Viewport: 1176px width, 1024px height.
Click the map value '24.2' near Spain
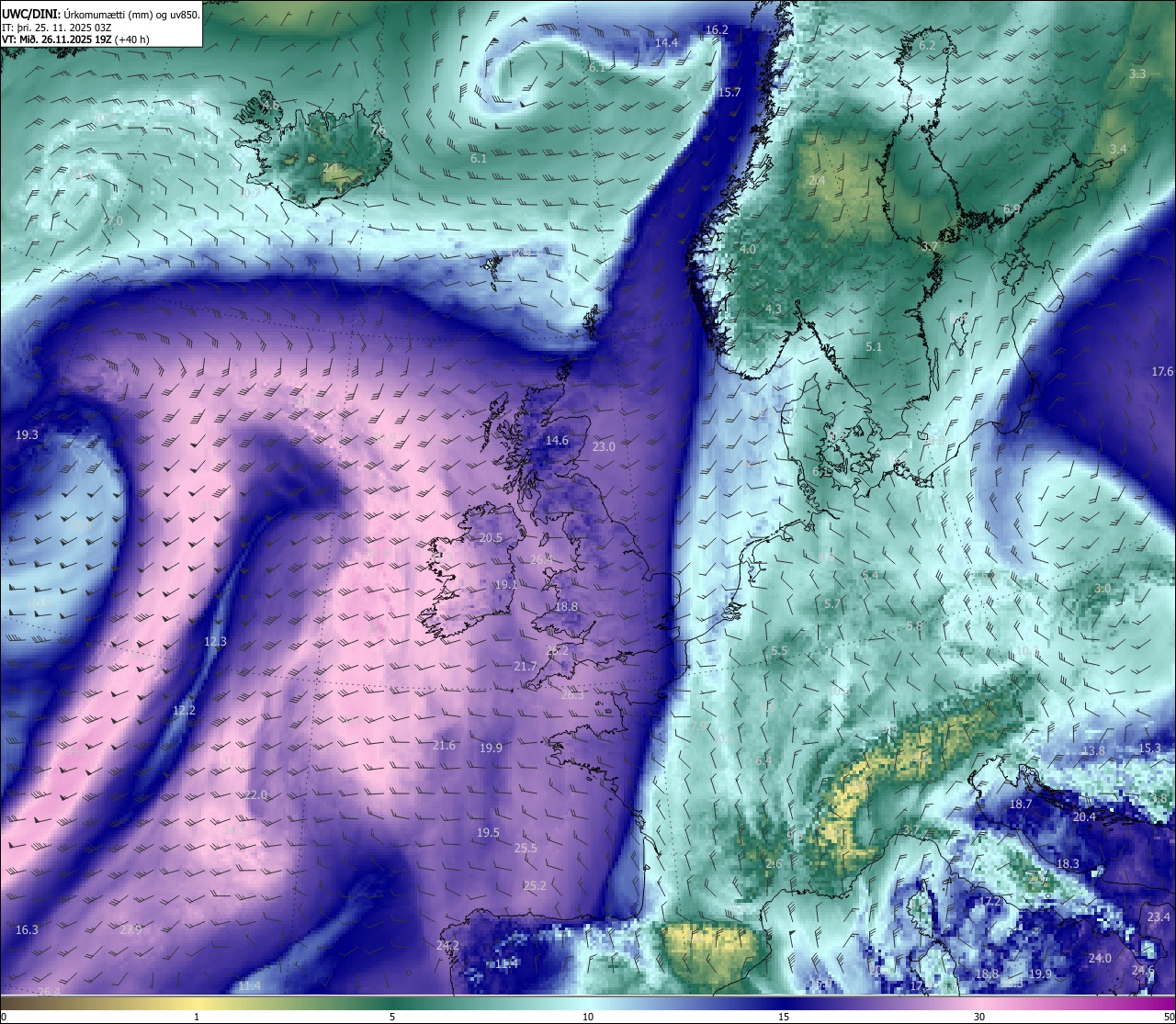(447, 946)
